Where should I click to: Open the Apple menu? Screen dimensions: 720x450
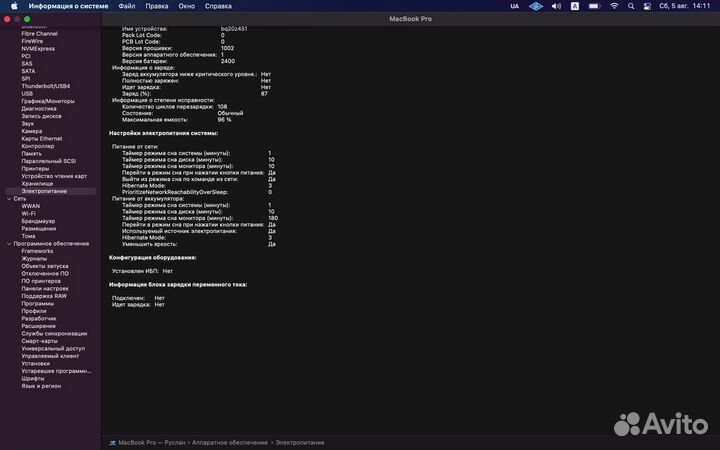pos(14,6)
